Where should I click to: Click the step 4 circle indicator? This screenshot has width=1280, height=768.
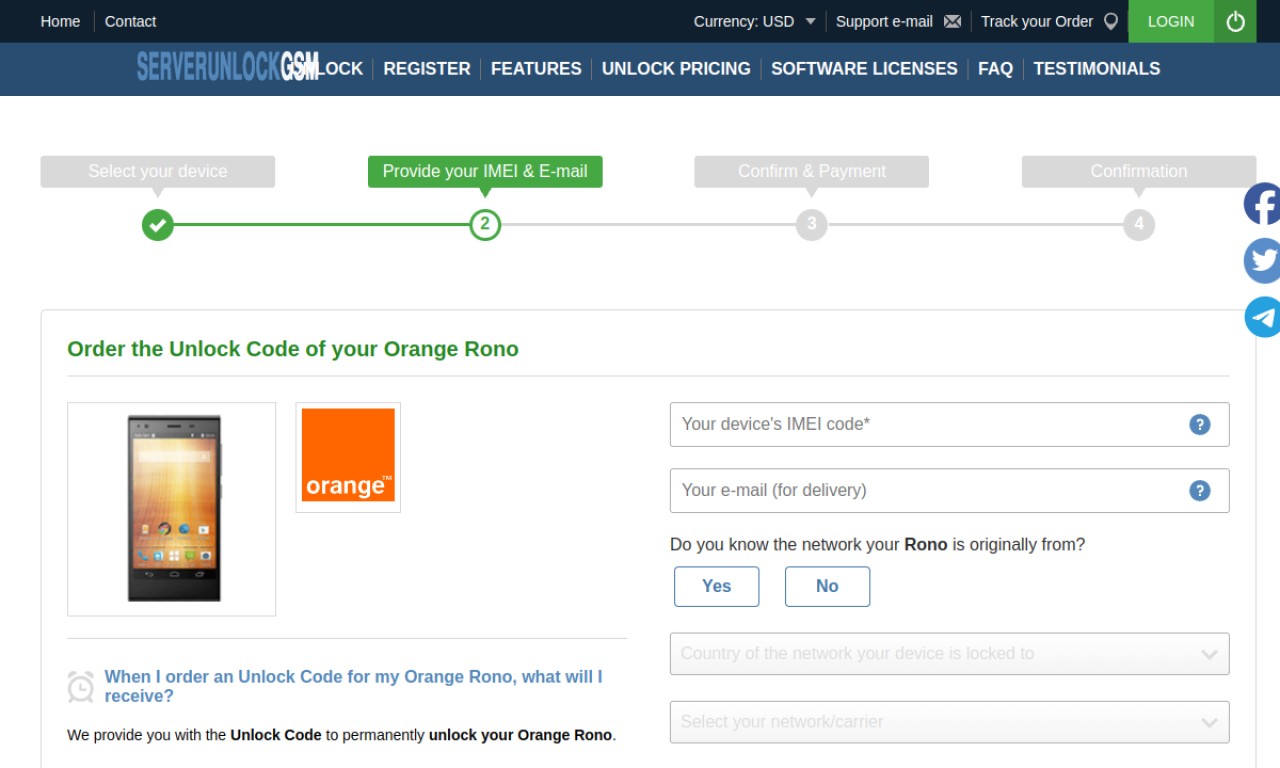[x=1139, y=224]
